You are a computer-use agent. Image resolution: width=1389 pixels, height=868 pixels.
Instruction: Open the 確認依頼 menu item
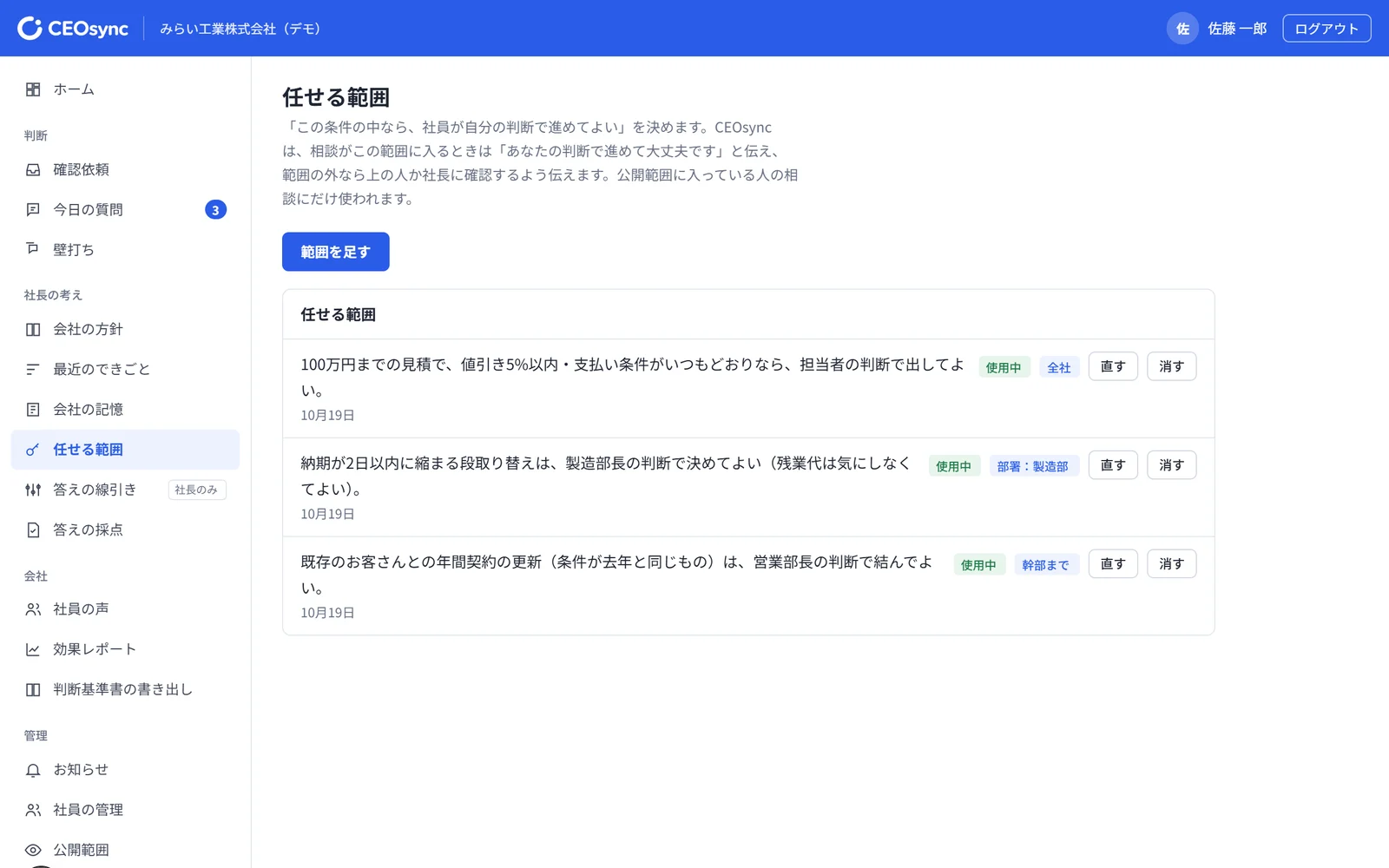coord(125,170)
